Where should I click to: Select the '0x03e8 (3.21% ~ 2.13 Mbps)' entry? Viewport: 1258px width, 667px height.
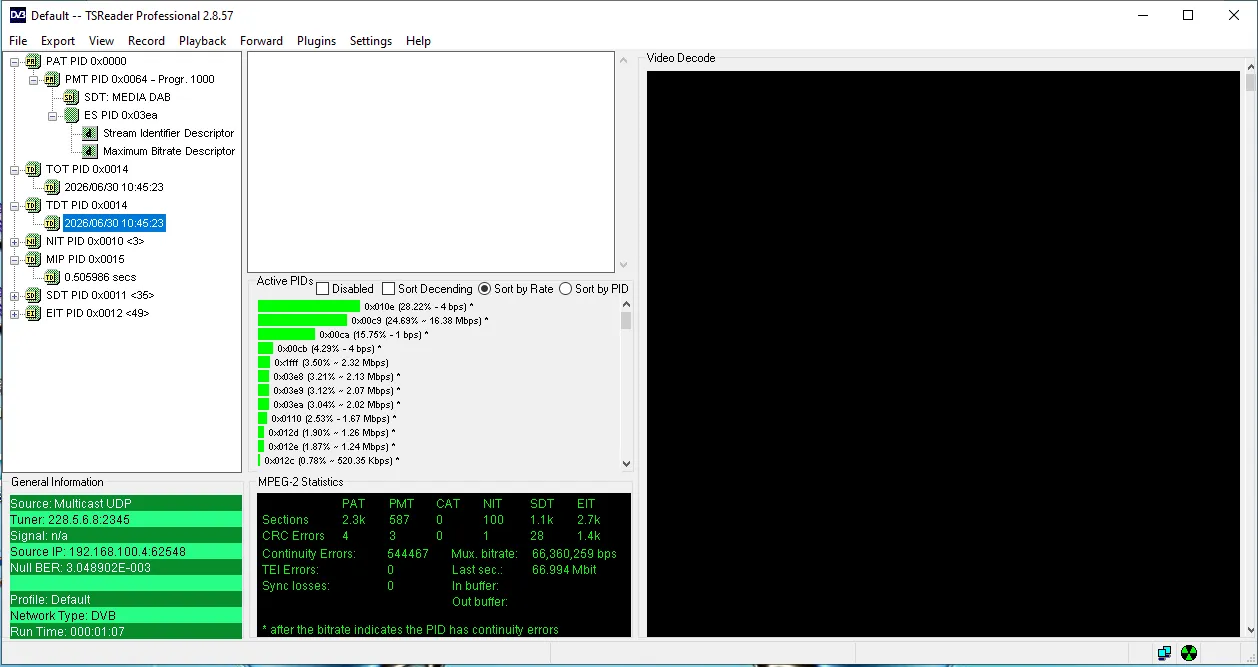[x=336, y=376]
